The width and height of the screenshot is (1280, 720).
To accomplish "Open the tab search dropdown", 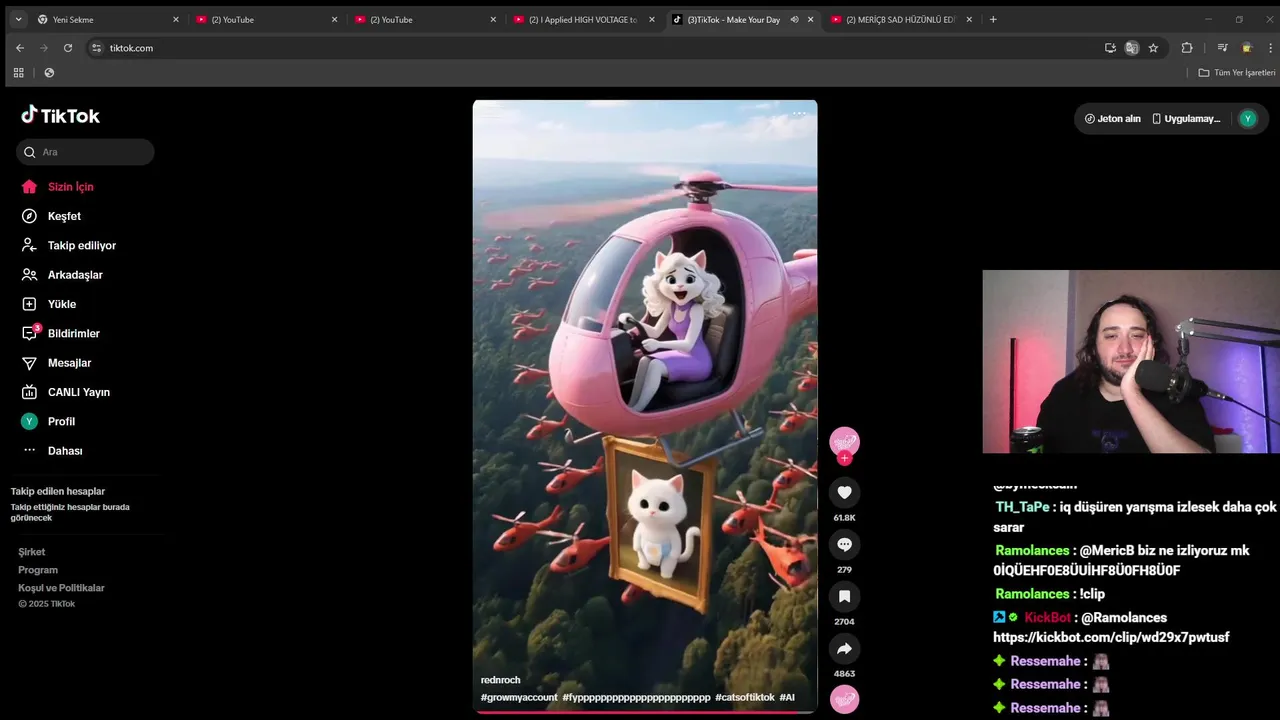I will click(18, 19).
